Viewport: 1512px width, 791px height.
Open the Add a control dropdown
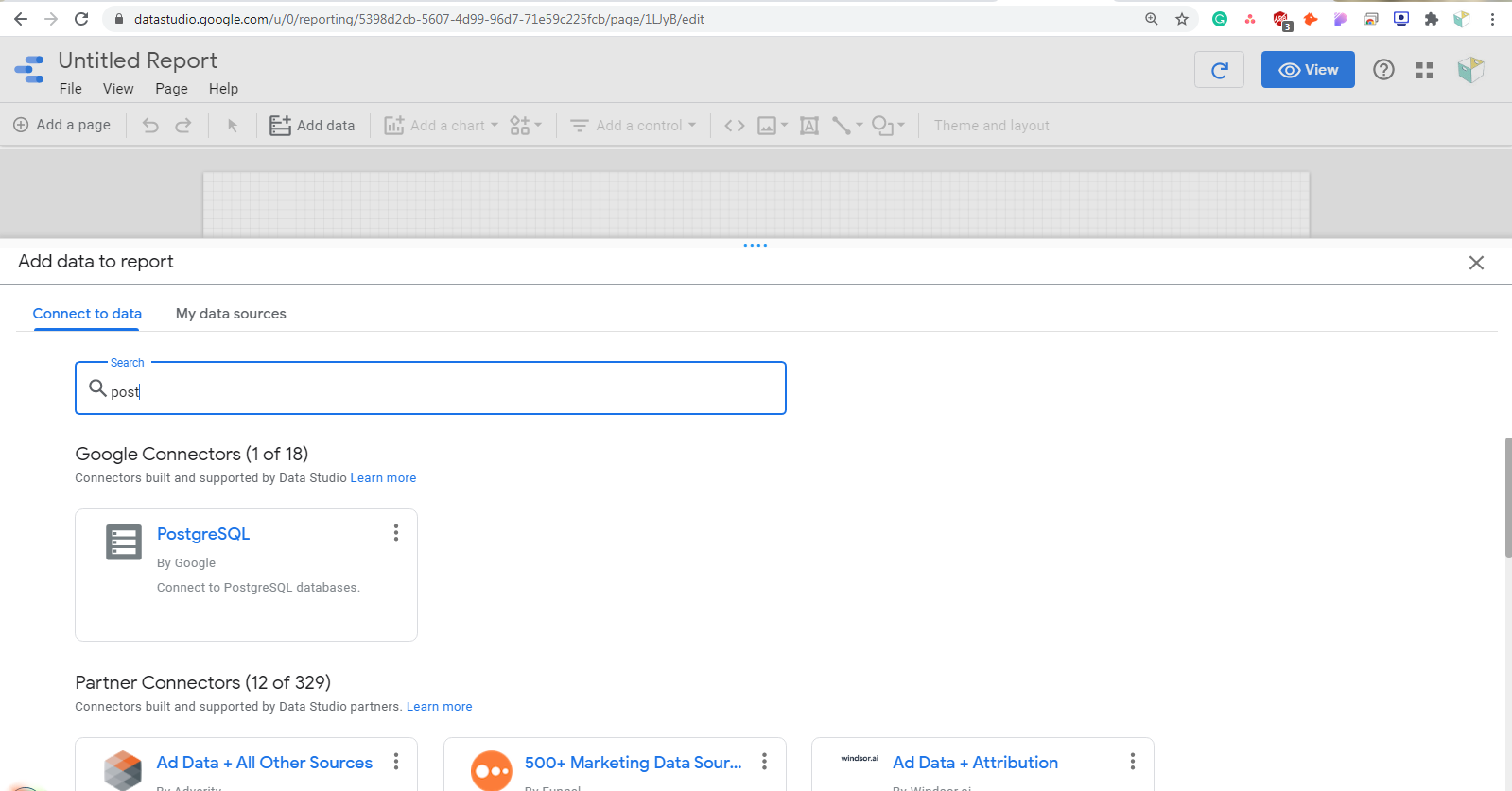(x=633, y=126)
